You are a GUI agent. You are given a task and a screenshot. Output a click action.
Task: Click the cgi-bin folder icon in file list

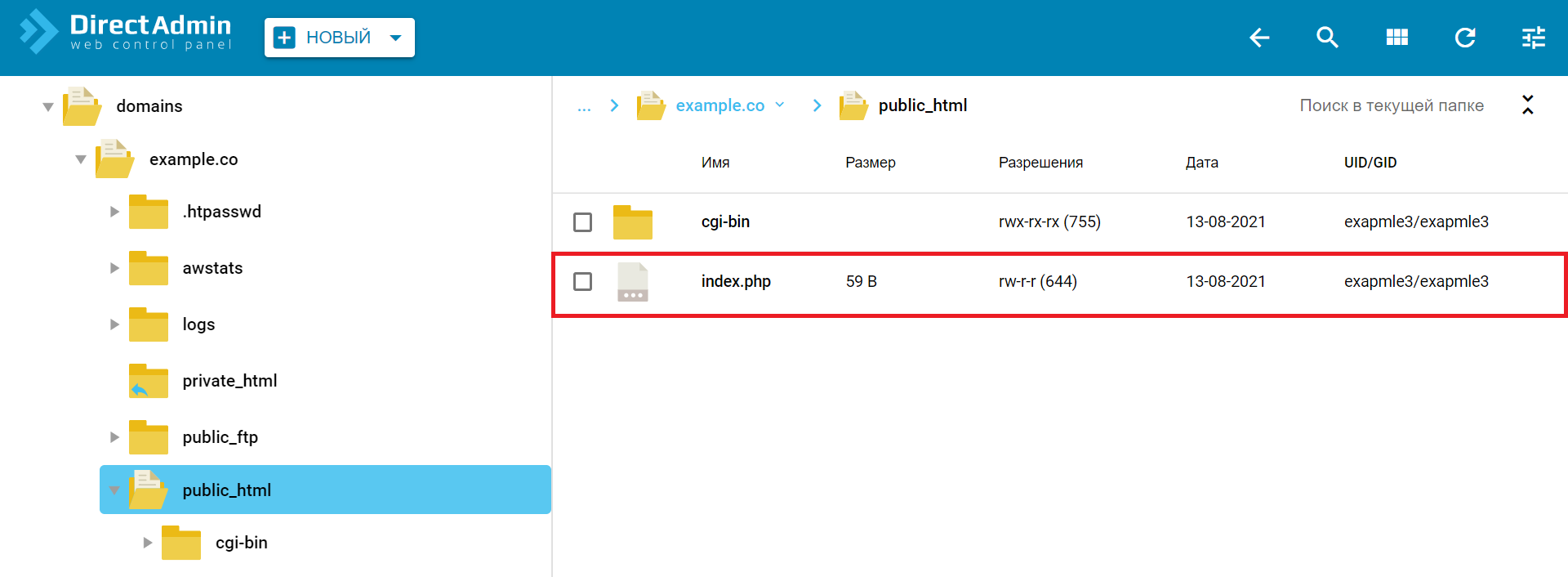point(632,222)
